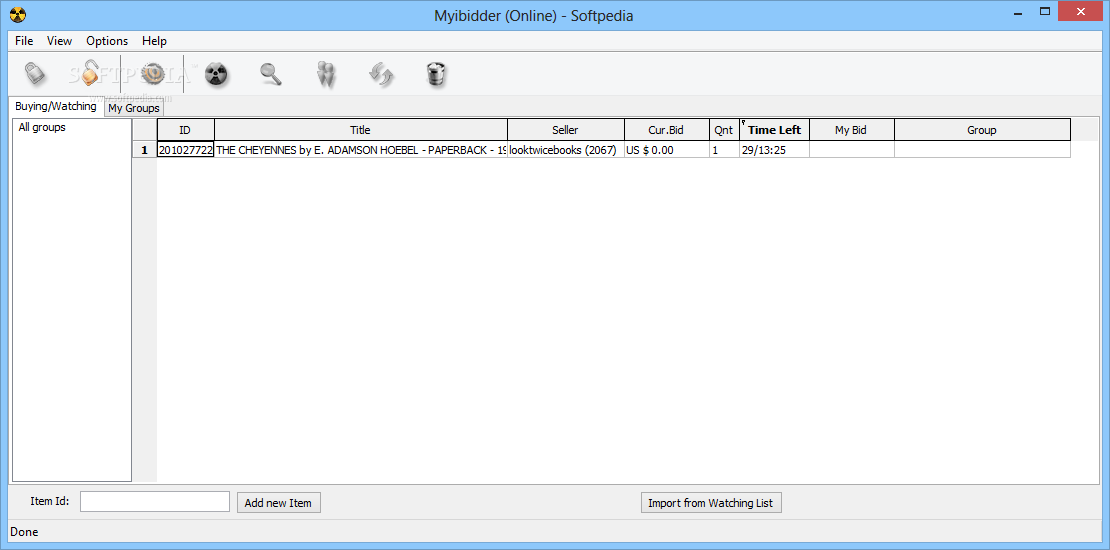Click the empty My Bid cell in row 1

[x=852, y=150]
